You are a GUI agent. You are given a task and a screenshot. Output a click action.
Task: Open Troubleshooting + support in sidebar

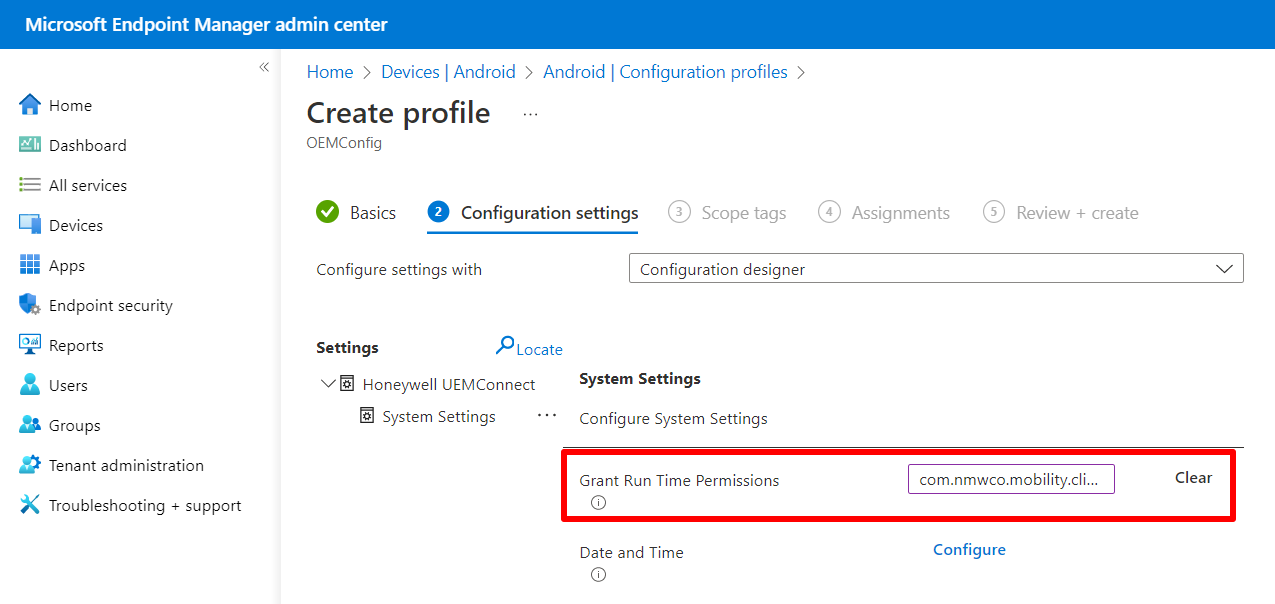[x=145, y=505]
